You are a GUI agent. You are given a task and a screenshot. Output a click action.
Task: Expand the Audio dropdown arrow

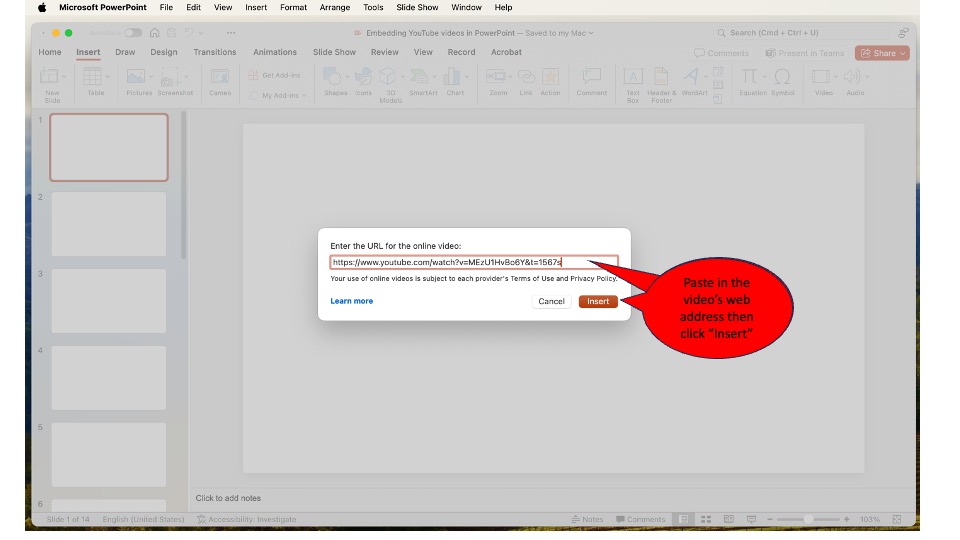tap(867, 77)
